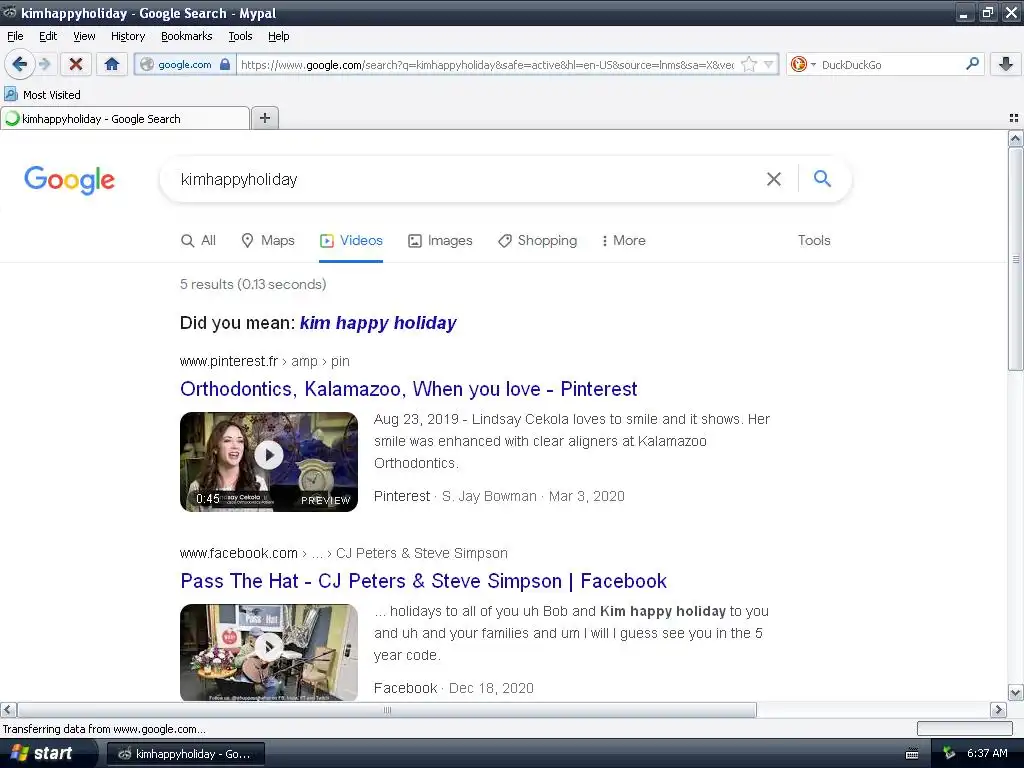
Task: Click the www.facebook.com breadcrumb text
Action: [x=238, y=553]
